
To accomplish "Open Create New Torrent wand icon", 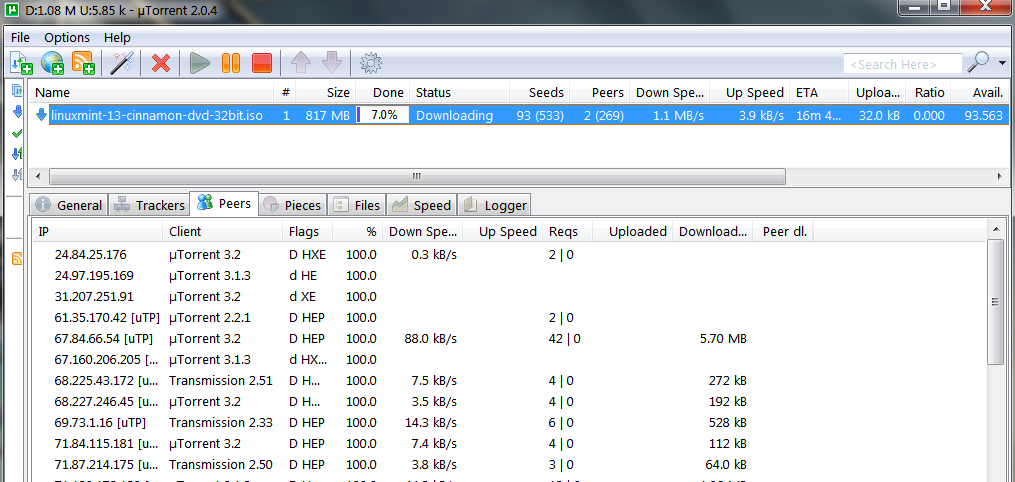I will tap(122, 63).
